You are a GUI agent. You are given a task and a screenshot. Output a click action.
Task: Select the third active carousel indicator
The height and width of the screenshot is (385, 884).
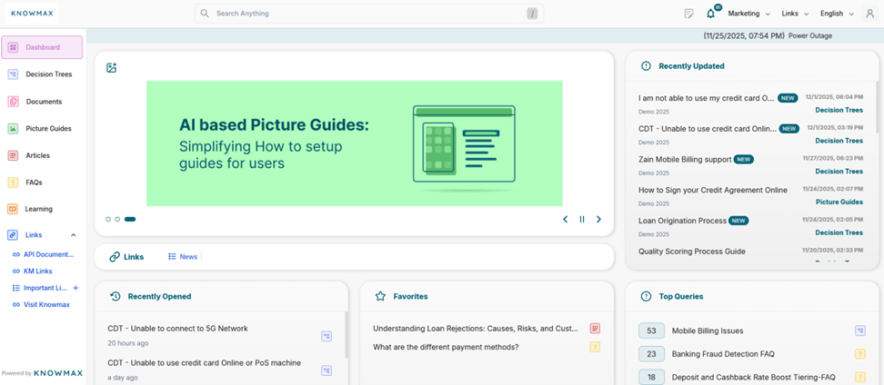[130, 219]
